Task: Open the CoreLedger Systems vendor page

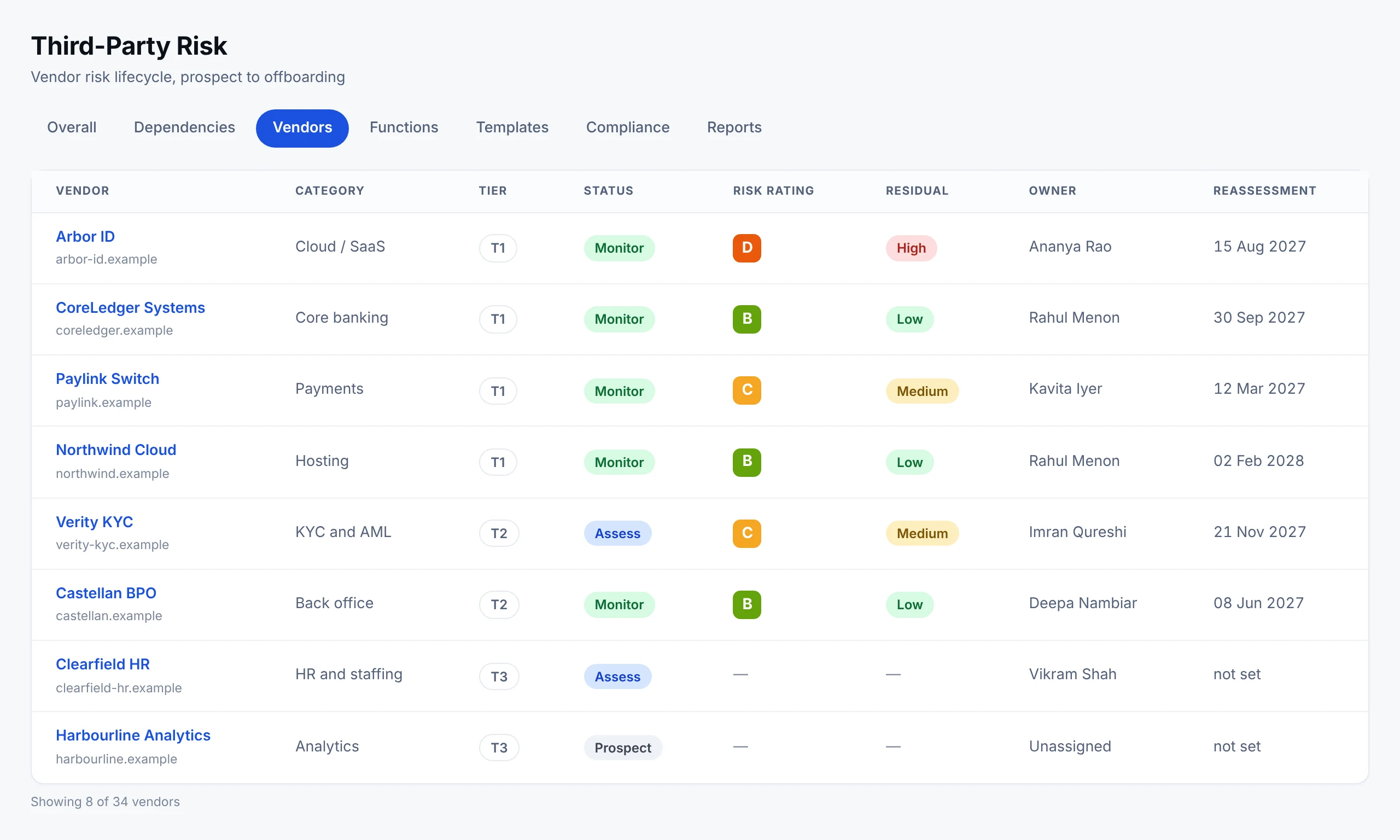Action: [x=130, y=307]
